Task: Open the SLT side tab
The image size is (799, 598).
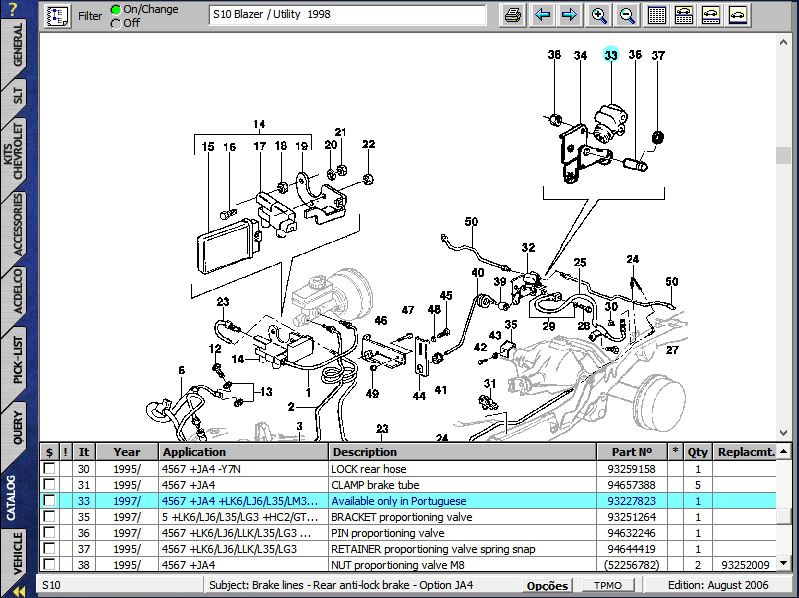Action: 18,96
